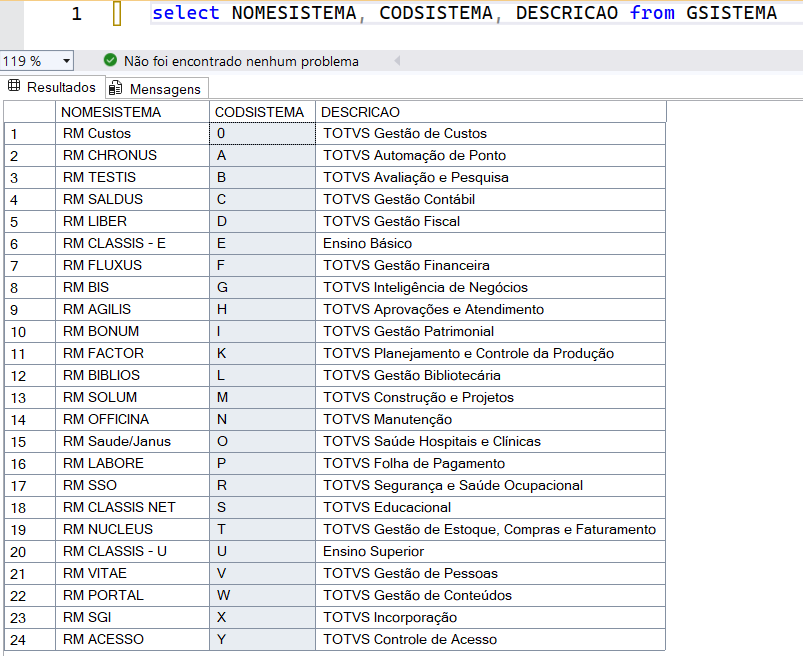
Task: Select the 'TOTVS Manutenção' cell
Action: point(491,420)
